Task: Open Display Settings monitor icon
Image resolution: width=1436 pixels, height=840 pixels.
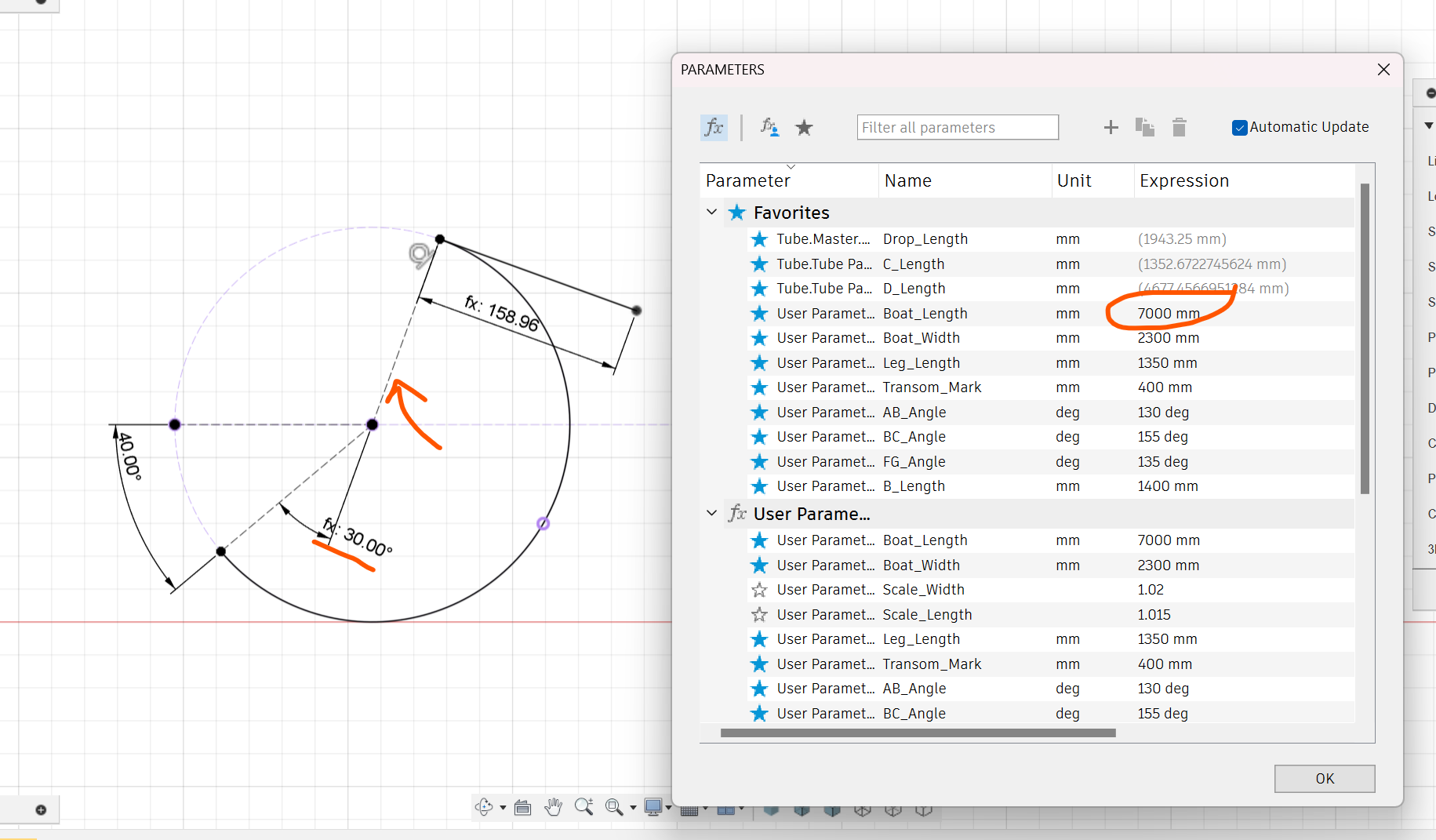Action: pyautogui.click(x=653, y=806)
